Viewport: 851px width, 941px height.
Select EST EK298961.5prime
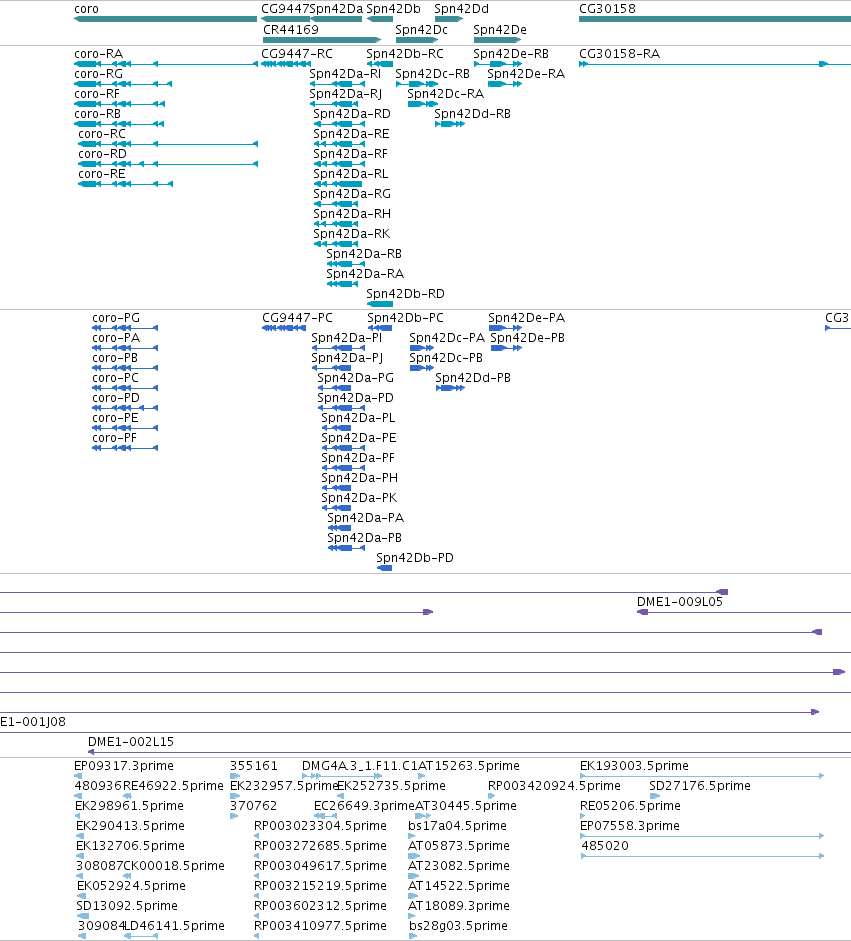77,816
